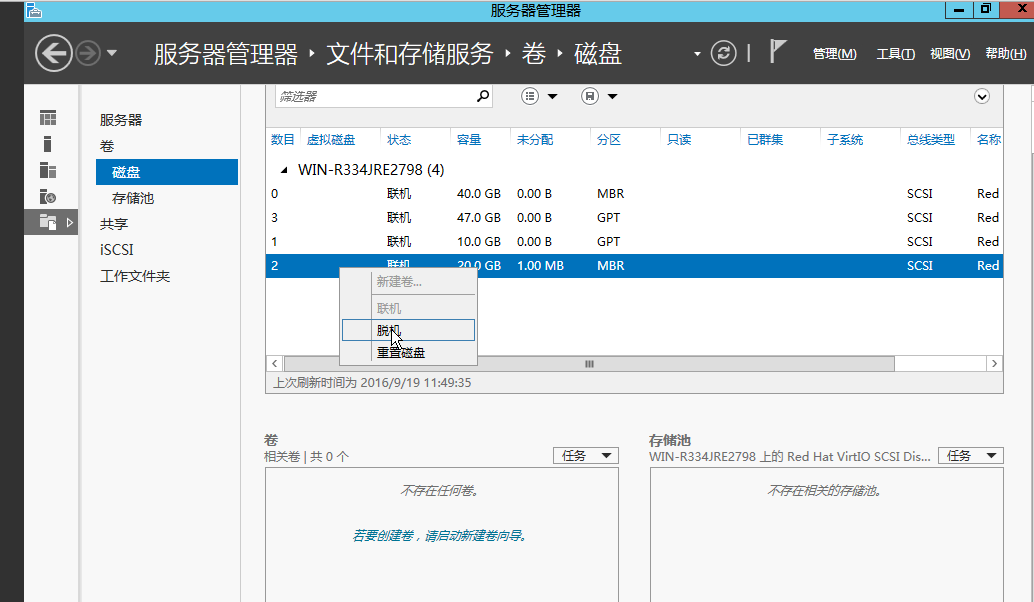Open the 卷 tasks dropdown
Viewport: 1034px width, 602px height.
pos(585,455)
